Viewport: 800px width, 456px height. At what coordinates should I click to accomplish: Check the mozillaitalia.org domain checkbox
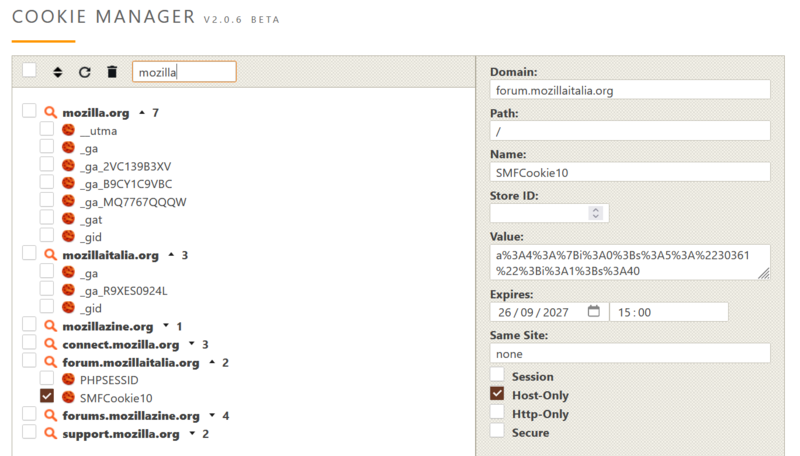click(29, 253)
